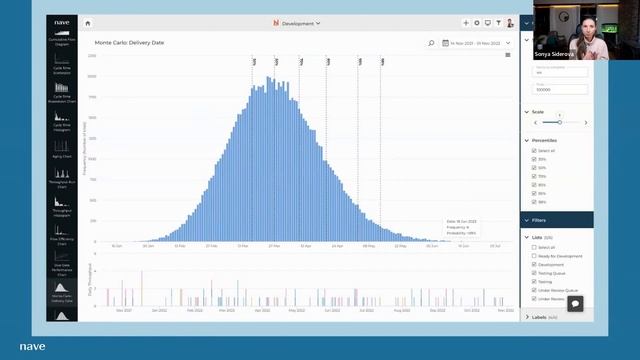
Task: Open the Cycle Time Scatterplot chart
Action: click(62, 65)
